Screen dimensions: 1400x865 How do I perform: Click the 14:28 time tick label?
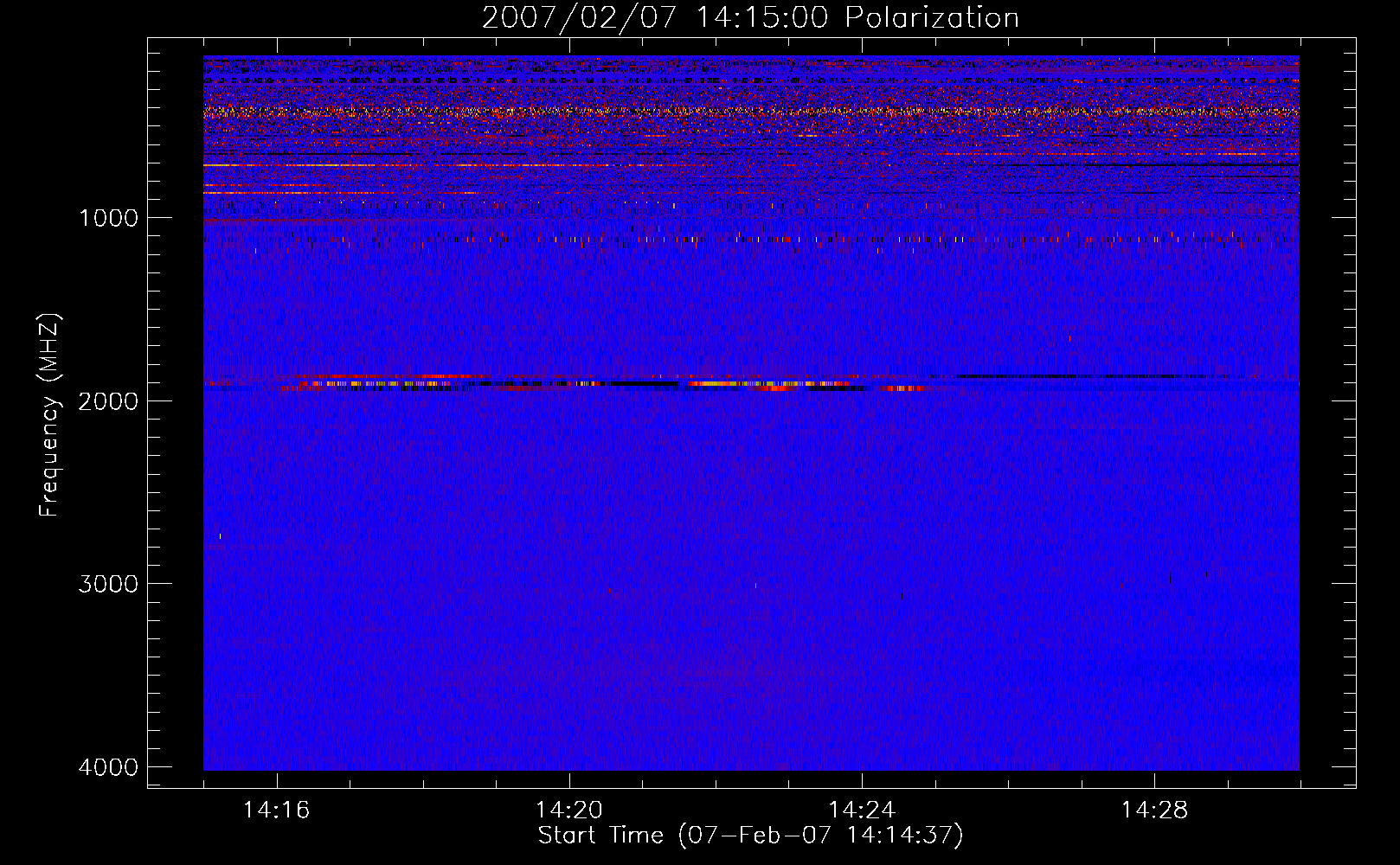tap(1154, 811)
